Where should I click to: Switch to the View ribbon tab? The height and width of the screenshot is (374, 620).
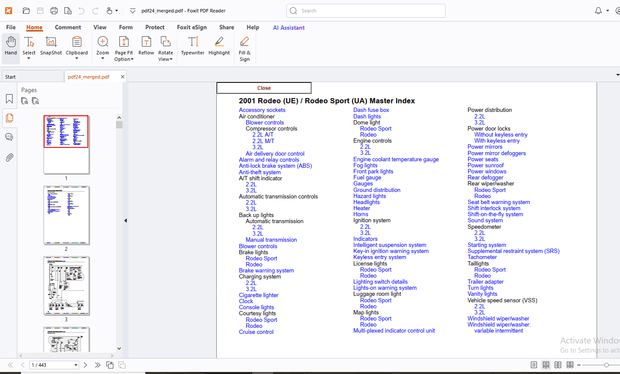point(100,27)
